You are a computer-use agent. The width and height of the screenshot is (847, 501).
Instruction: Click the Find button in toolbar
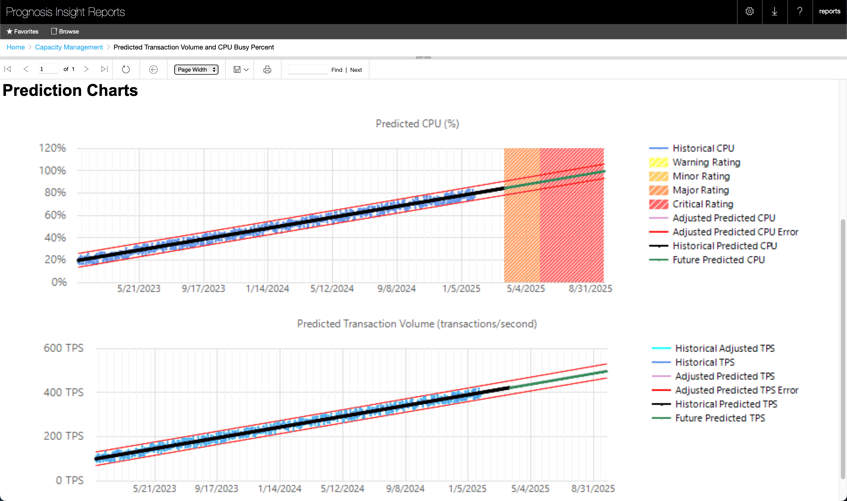pyautogui.click(x=336, y=70)
